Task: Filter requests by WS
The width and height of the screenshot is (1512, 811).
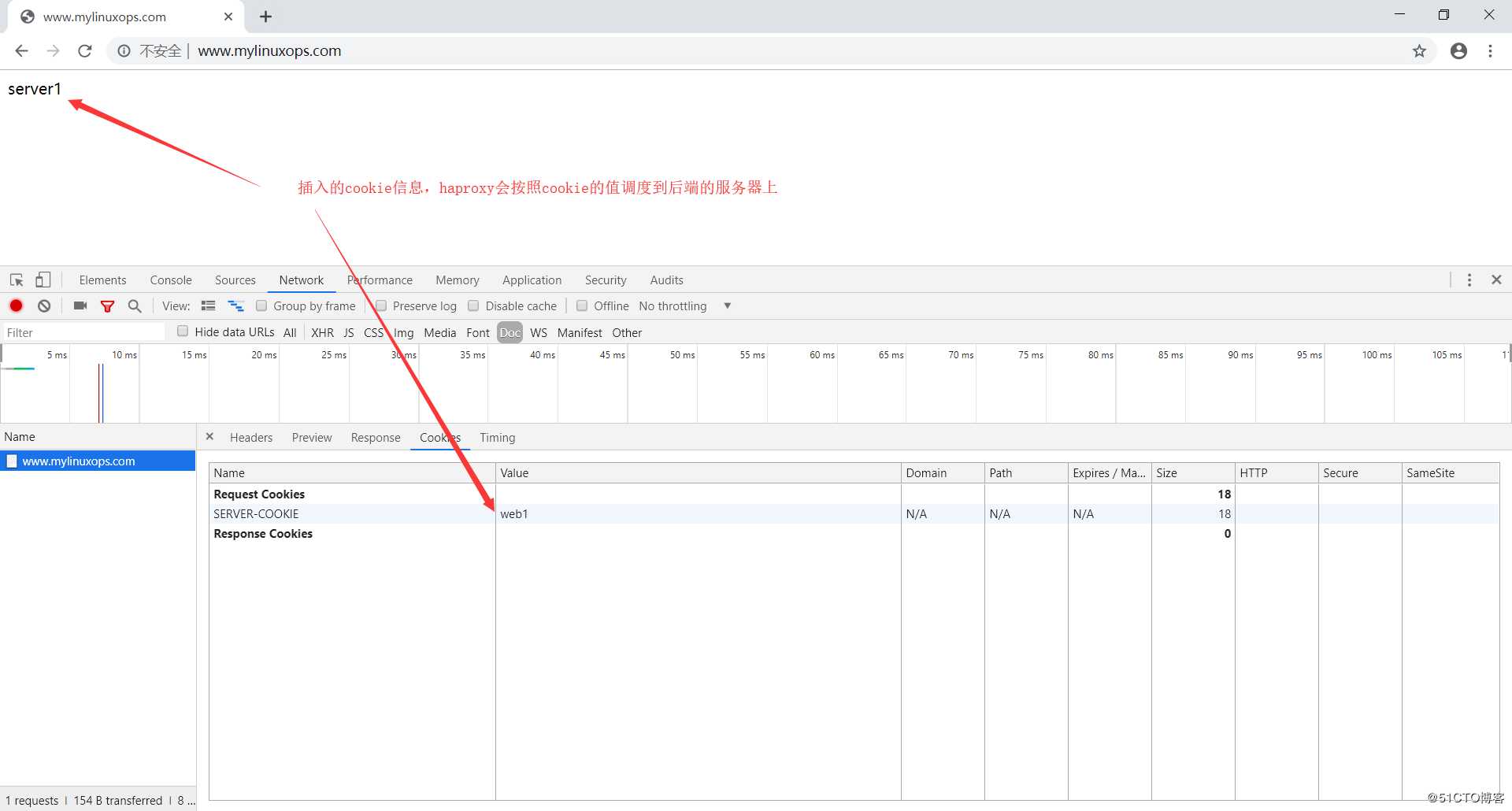Action: tap(539, 333)
